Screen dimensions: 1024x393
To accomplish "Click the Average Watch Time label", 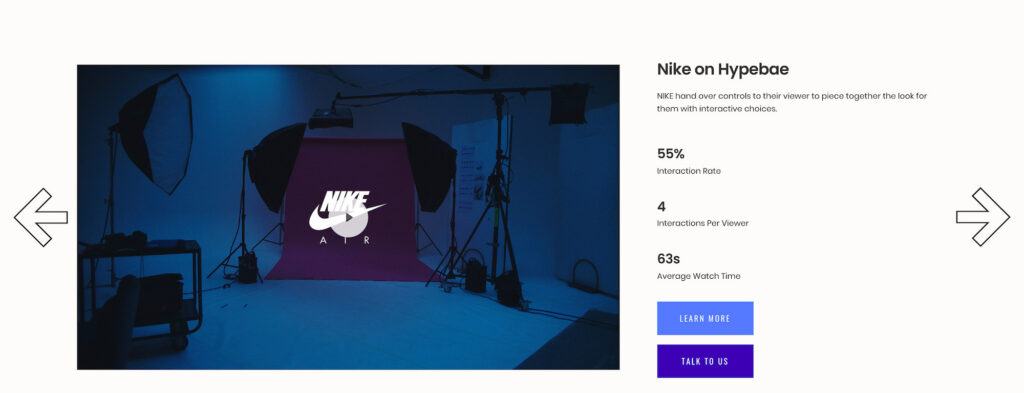I will [699, 276].
